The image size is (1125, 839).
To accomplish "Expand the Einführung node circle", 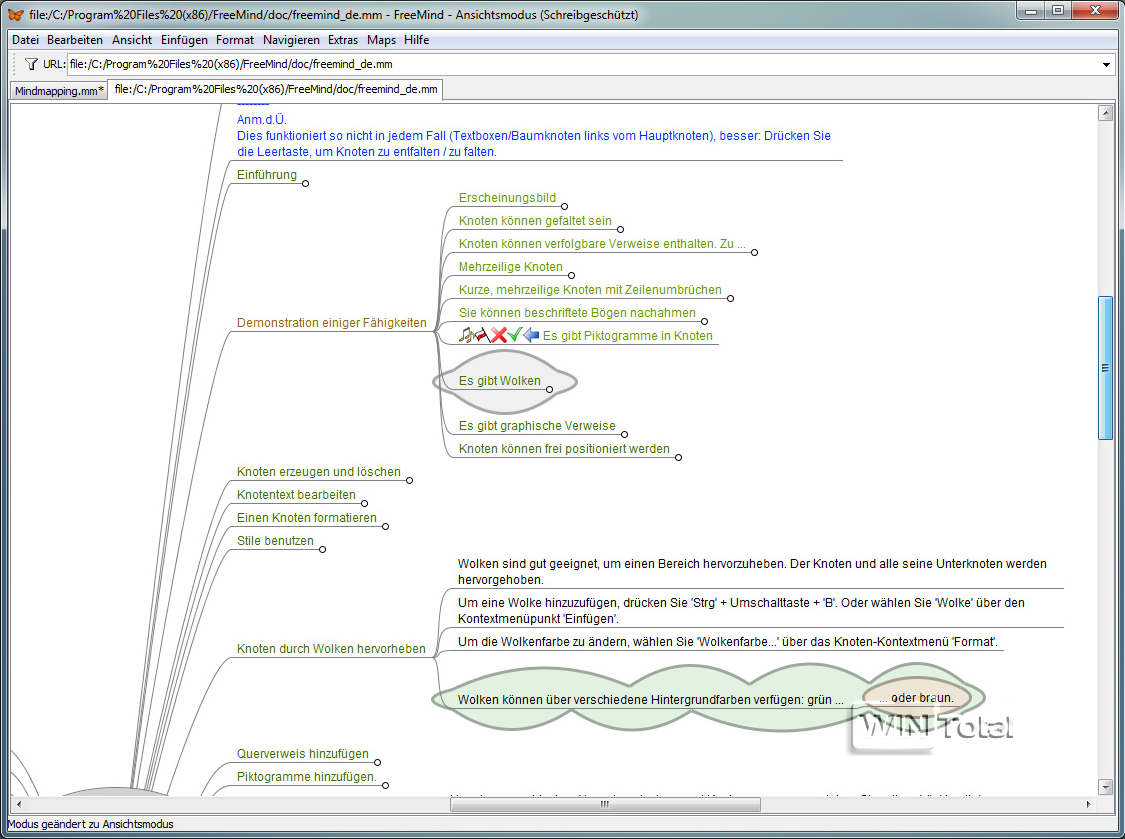I will (306, 184).
